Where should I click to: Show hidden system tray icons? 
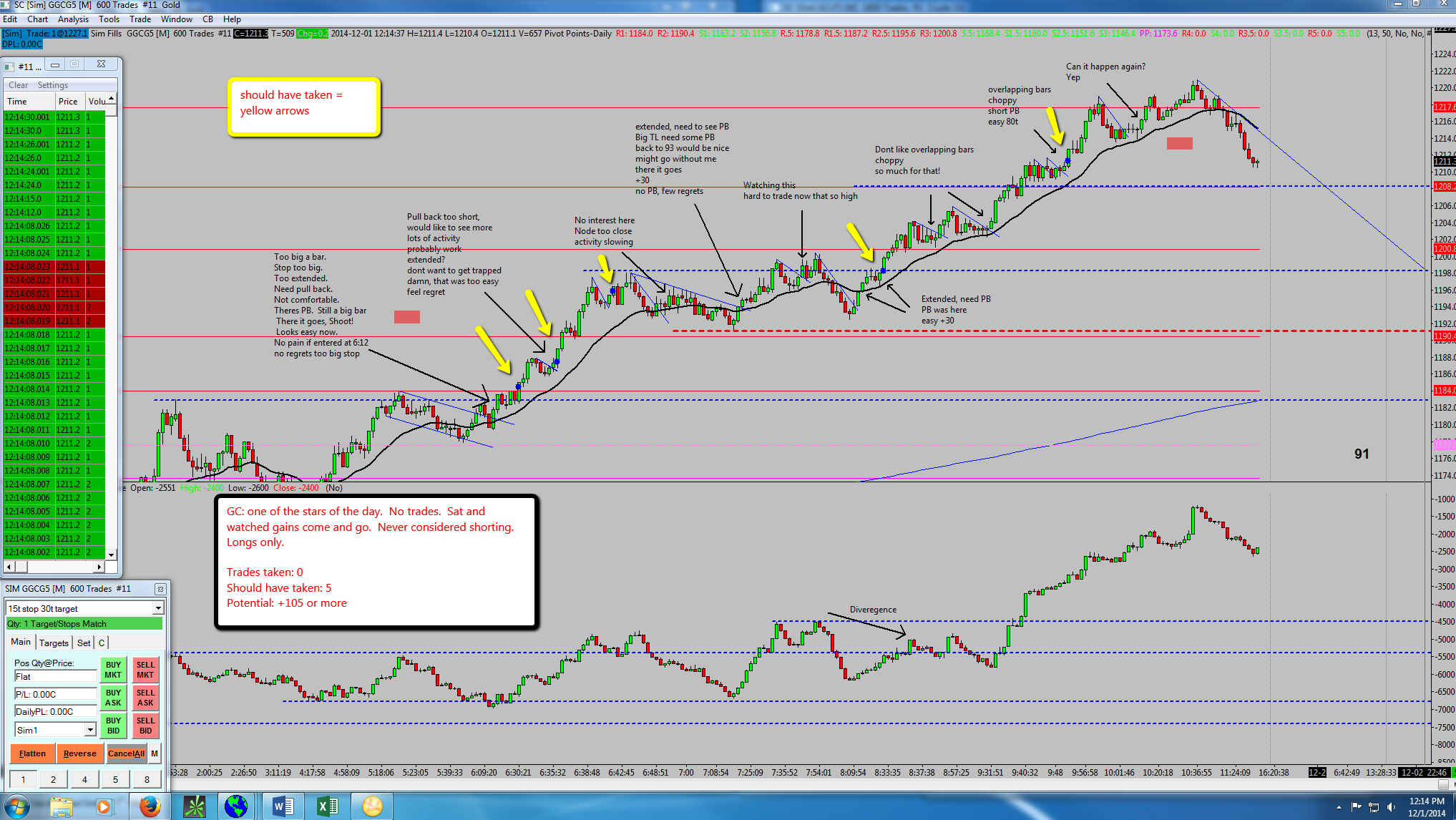1338,807
